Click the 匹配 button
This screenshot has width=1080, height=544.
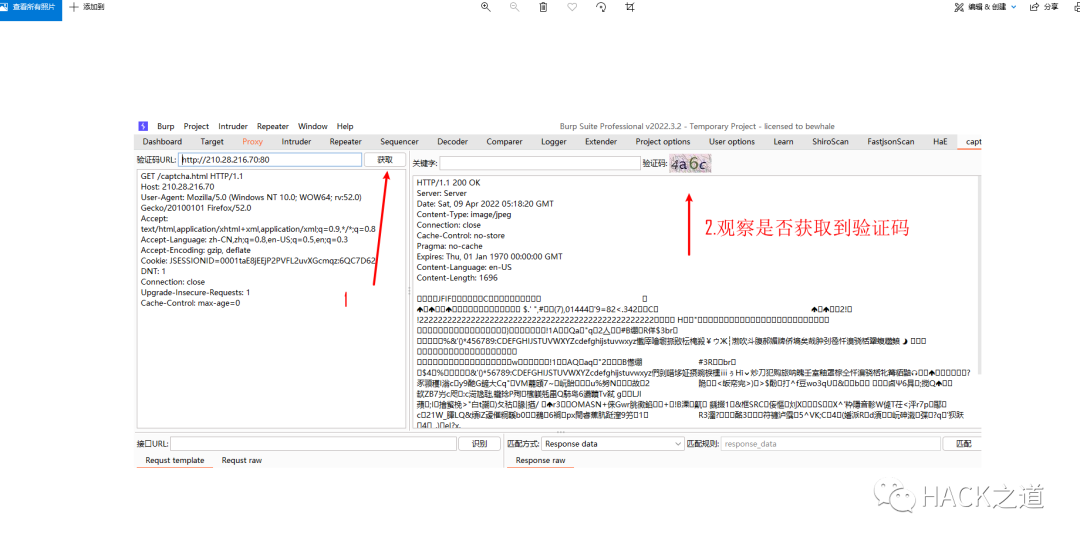pyautogui.click(x=962, y=444)
